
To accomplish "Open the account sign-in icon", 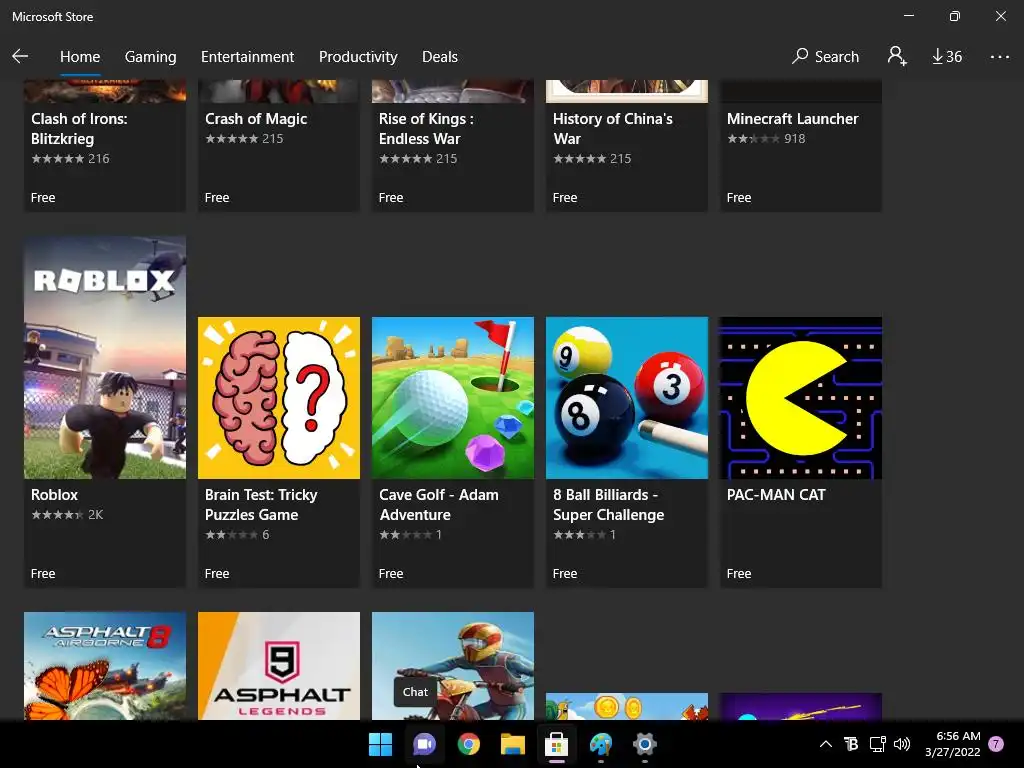I will pos(897,56).
